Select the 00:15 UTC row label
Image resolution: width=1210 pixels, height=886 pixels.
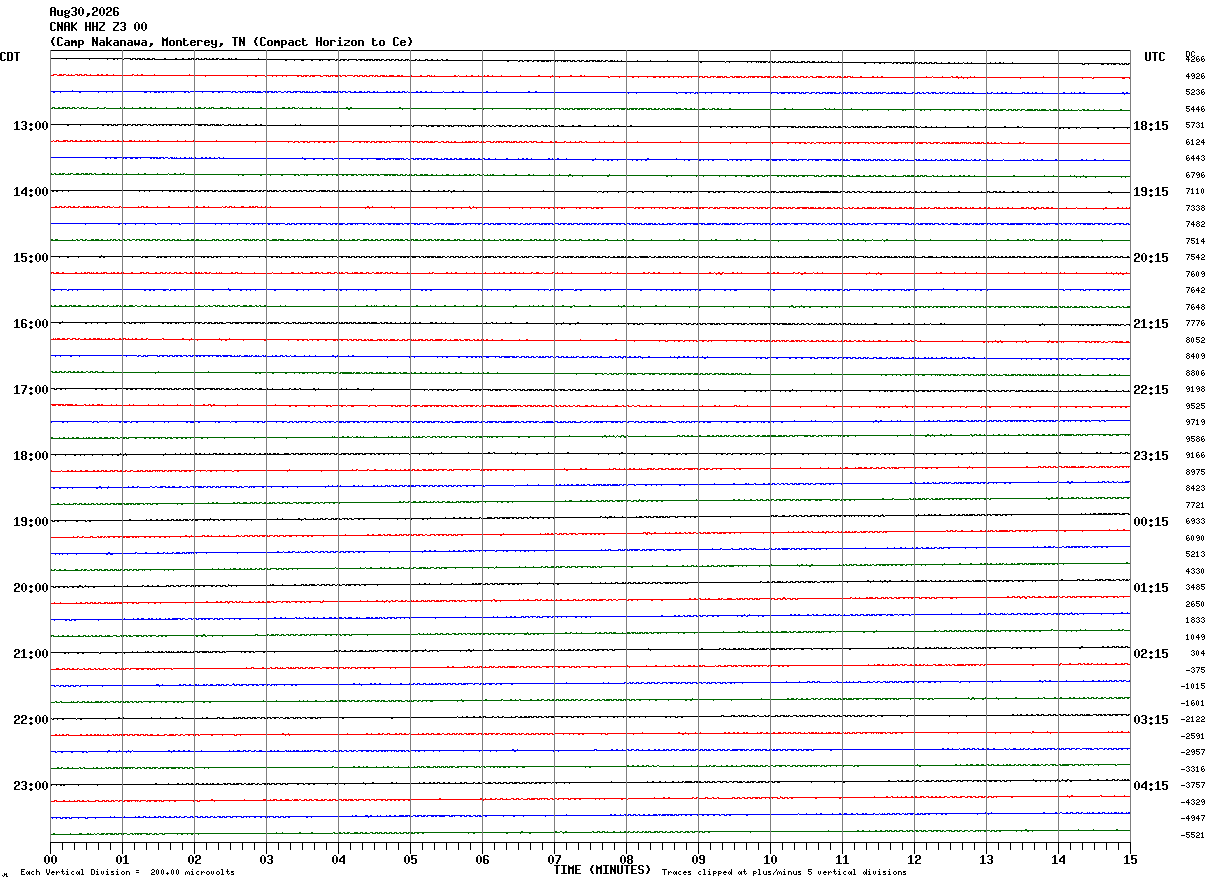click(1151, 522)
